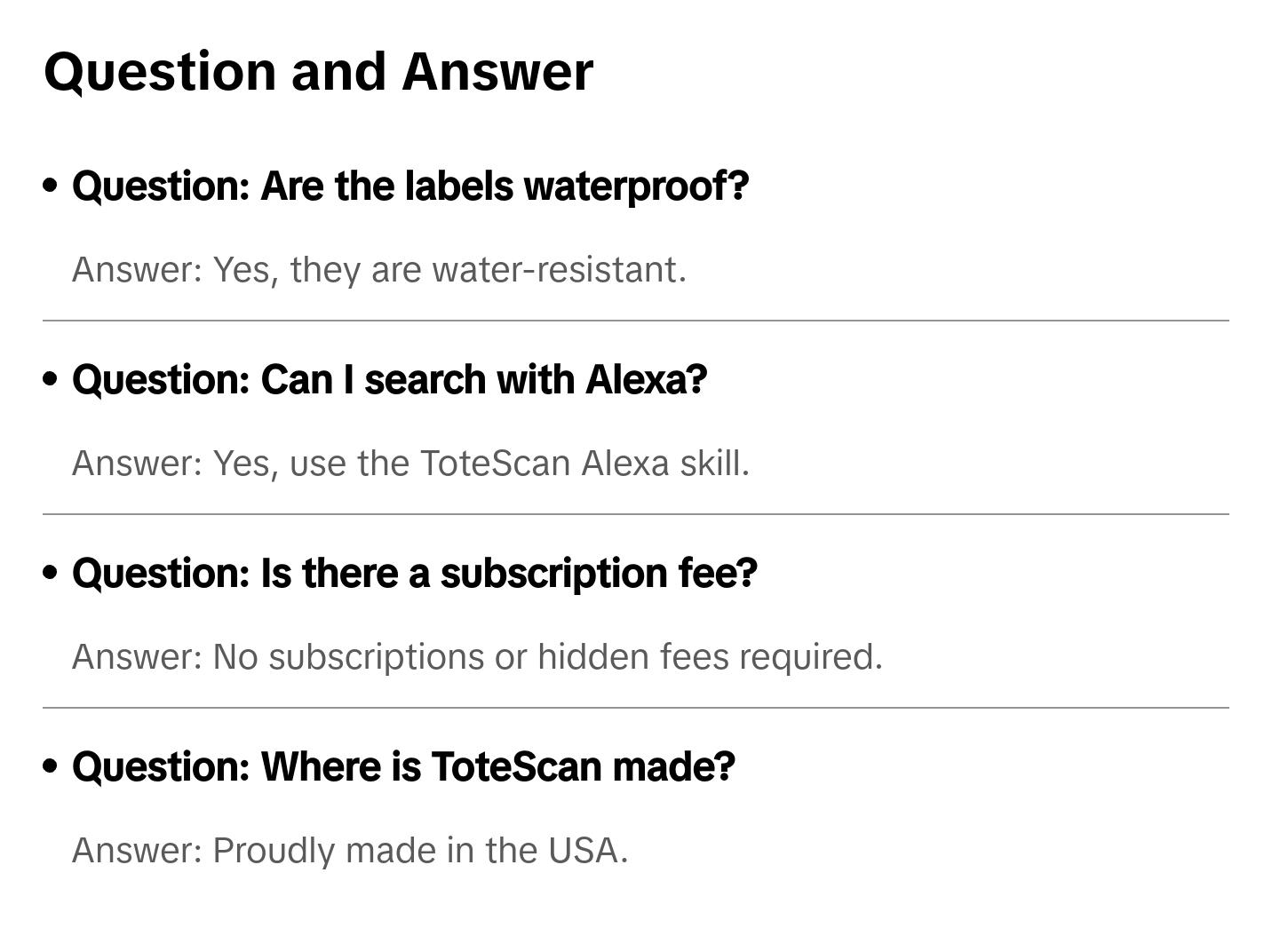Image resolution: width=1272 pixels, height=952 pixels.
Task: Click the water-resistant answer text
Action: pos(379,270)
